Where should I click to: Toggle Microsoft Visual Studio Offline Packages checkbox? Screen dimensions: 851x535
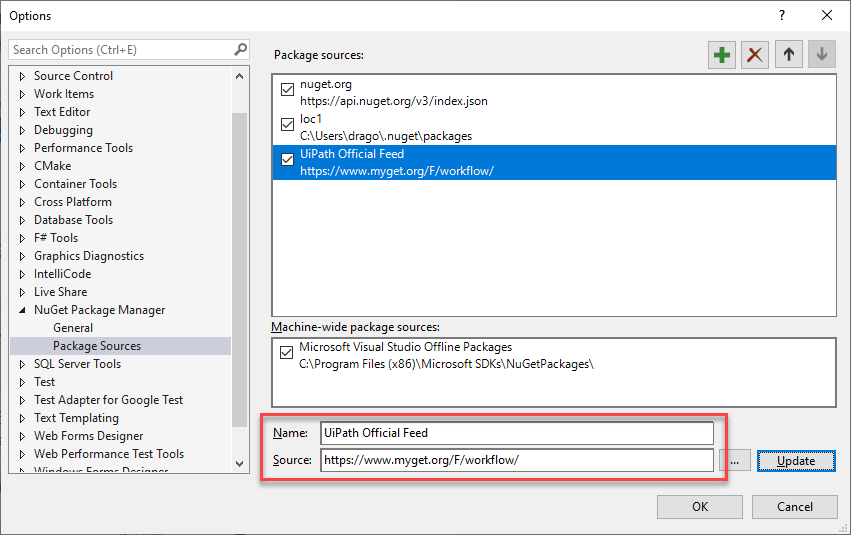click(x=288, y=354)
